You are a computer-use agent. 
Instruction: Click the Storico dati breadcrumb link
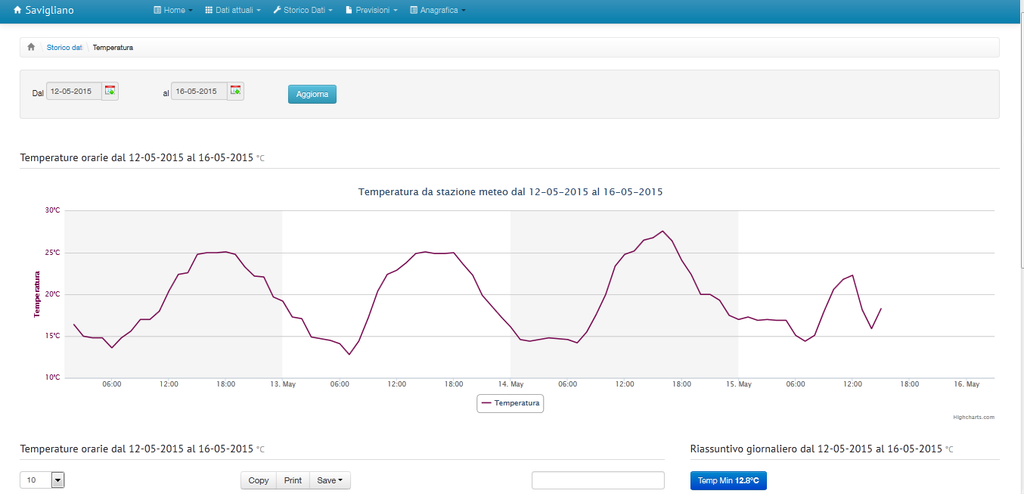pyautogui.click(x=64, y=47)
